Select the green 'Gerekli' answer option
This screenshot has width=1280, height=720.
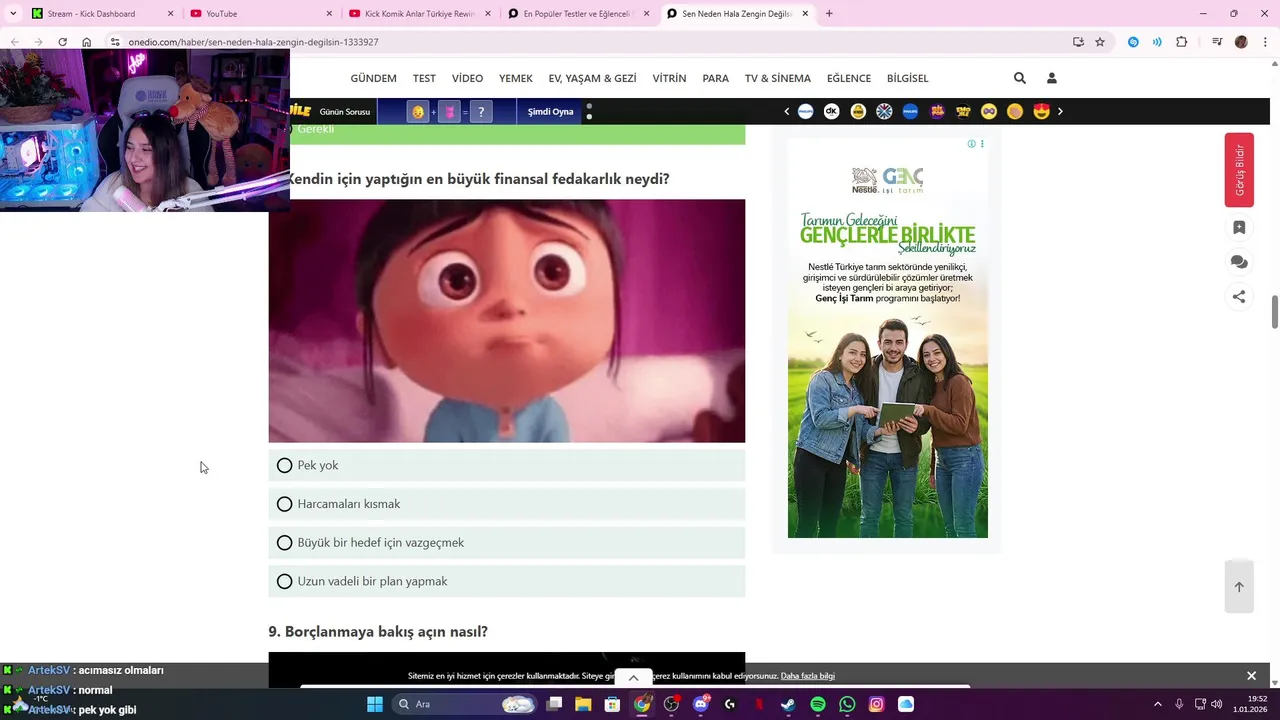tap(517, 134)
